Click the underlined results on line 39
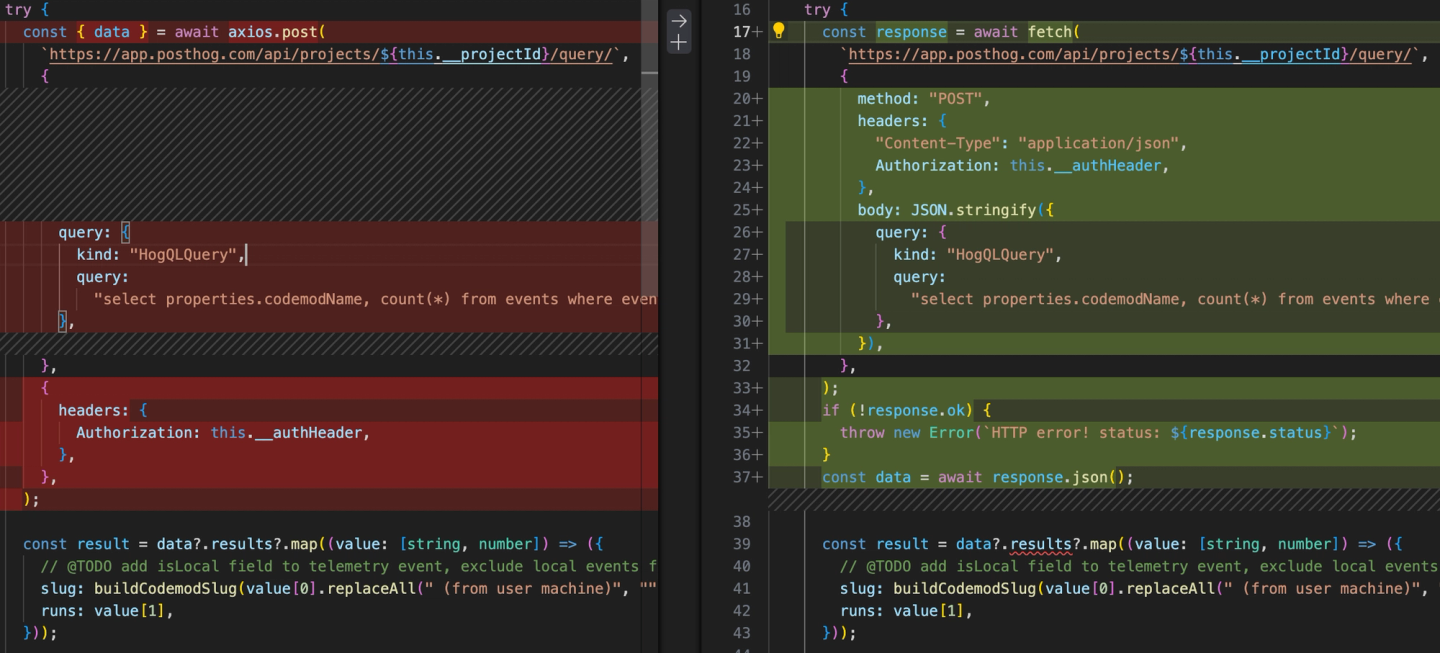Image resolution: width=1440 pixels, height=653 pixels. tap(1041, 544)
